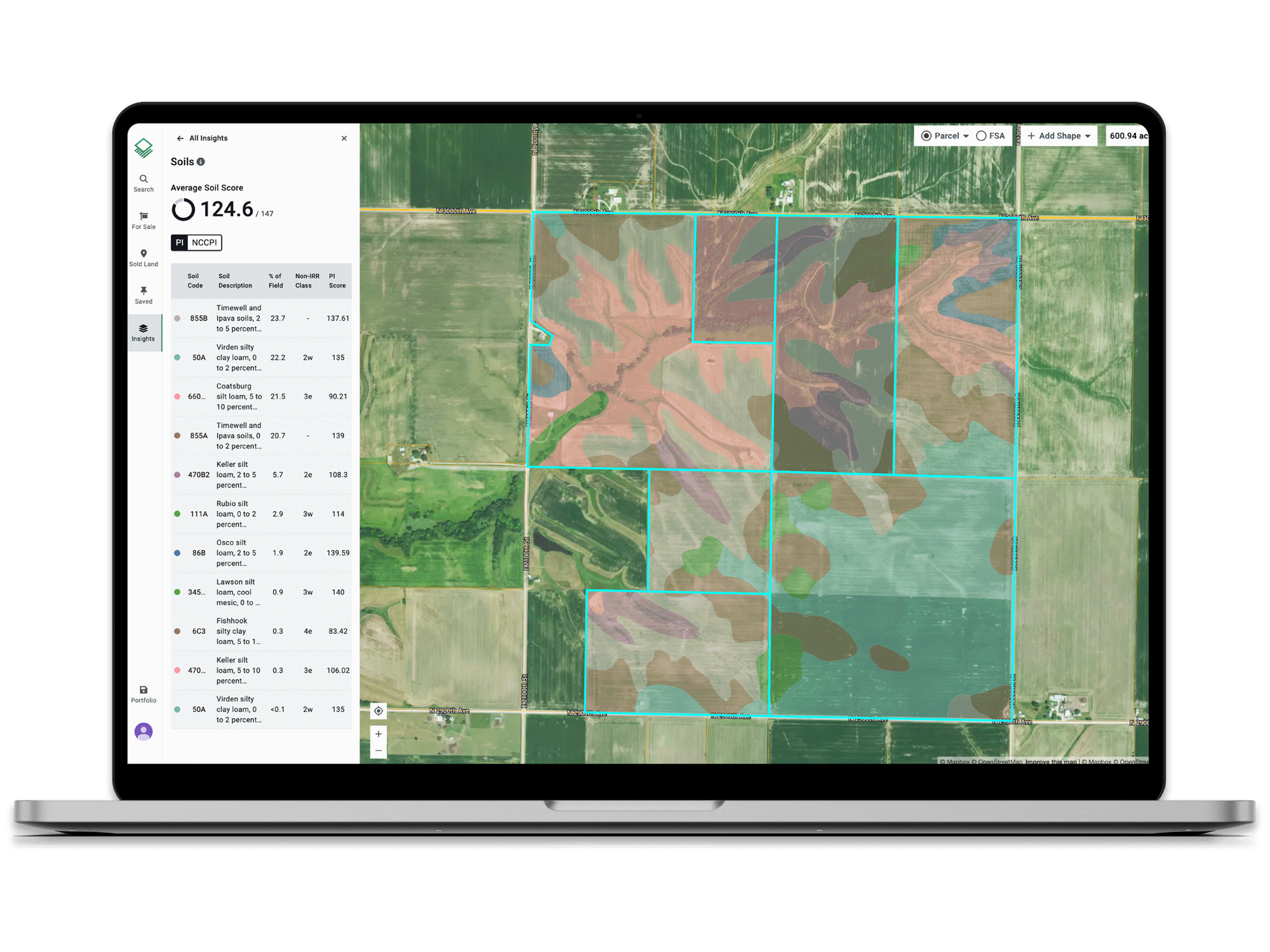Click the blue 86B color swatch
The height and width of the screenshot is (952, 1270).
[177, 553]
